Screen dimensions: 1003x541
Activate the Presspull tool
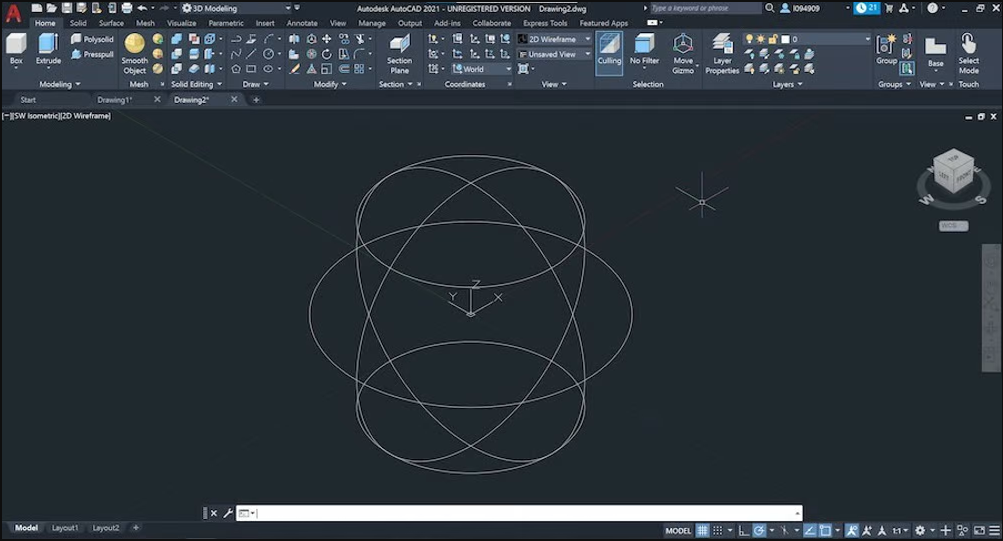click(x=92, y=54)
